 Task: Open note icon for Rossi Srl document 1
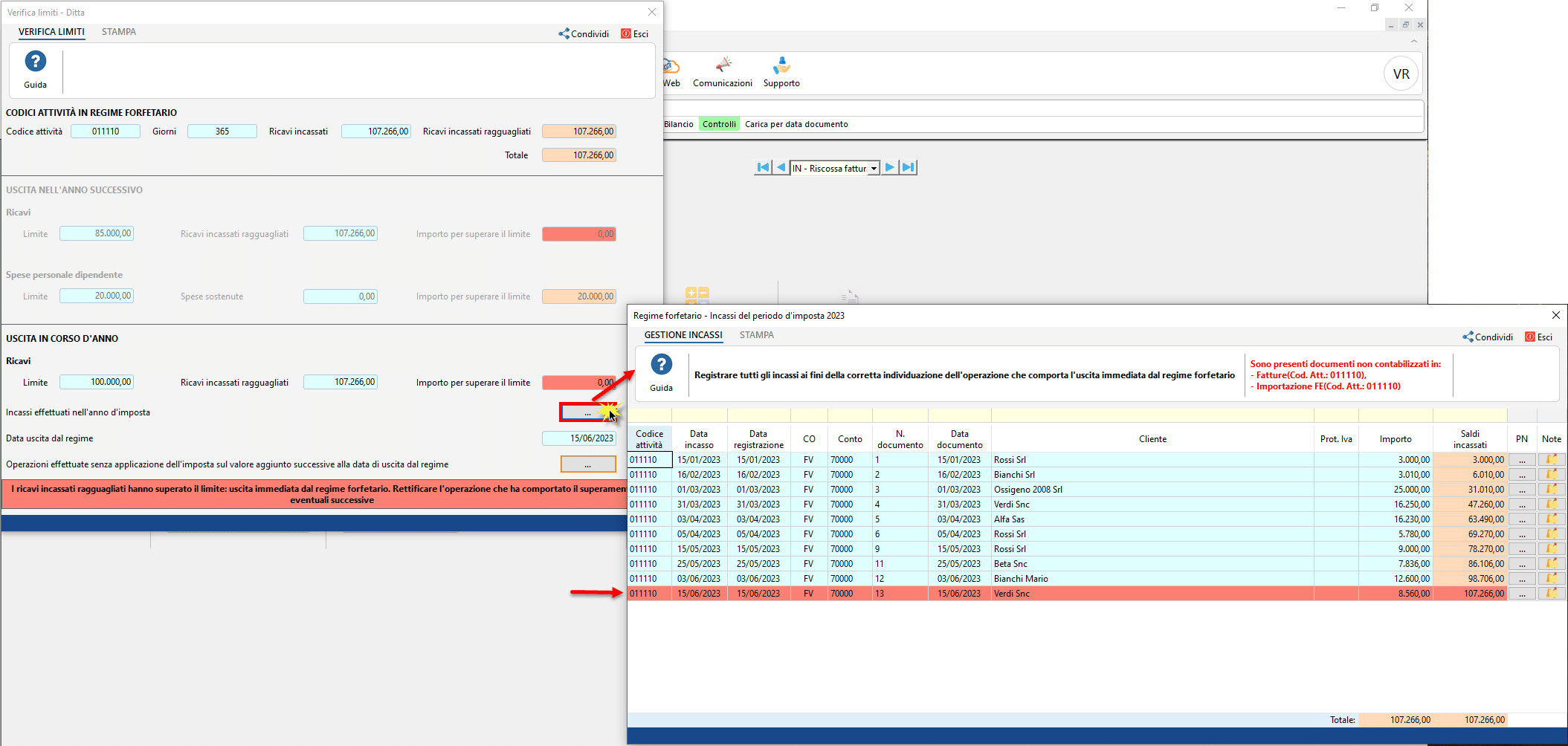(x=1552, y=460)
